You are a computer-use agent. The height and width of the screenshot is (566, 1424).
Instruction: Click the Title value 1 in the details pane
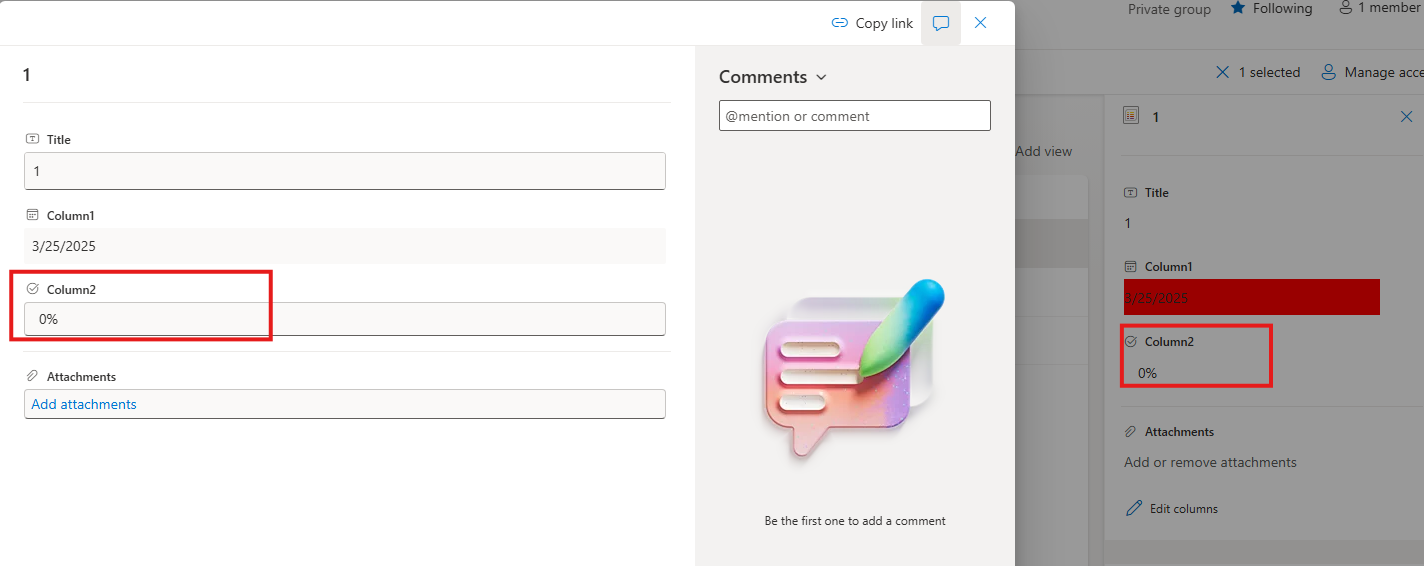click(x=1128, y=223)
